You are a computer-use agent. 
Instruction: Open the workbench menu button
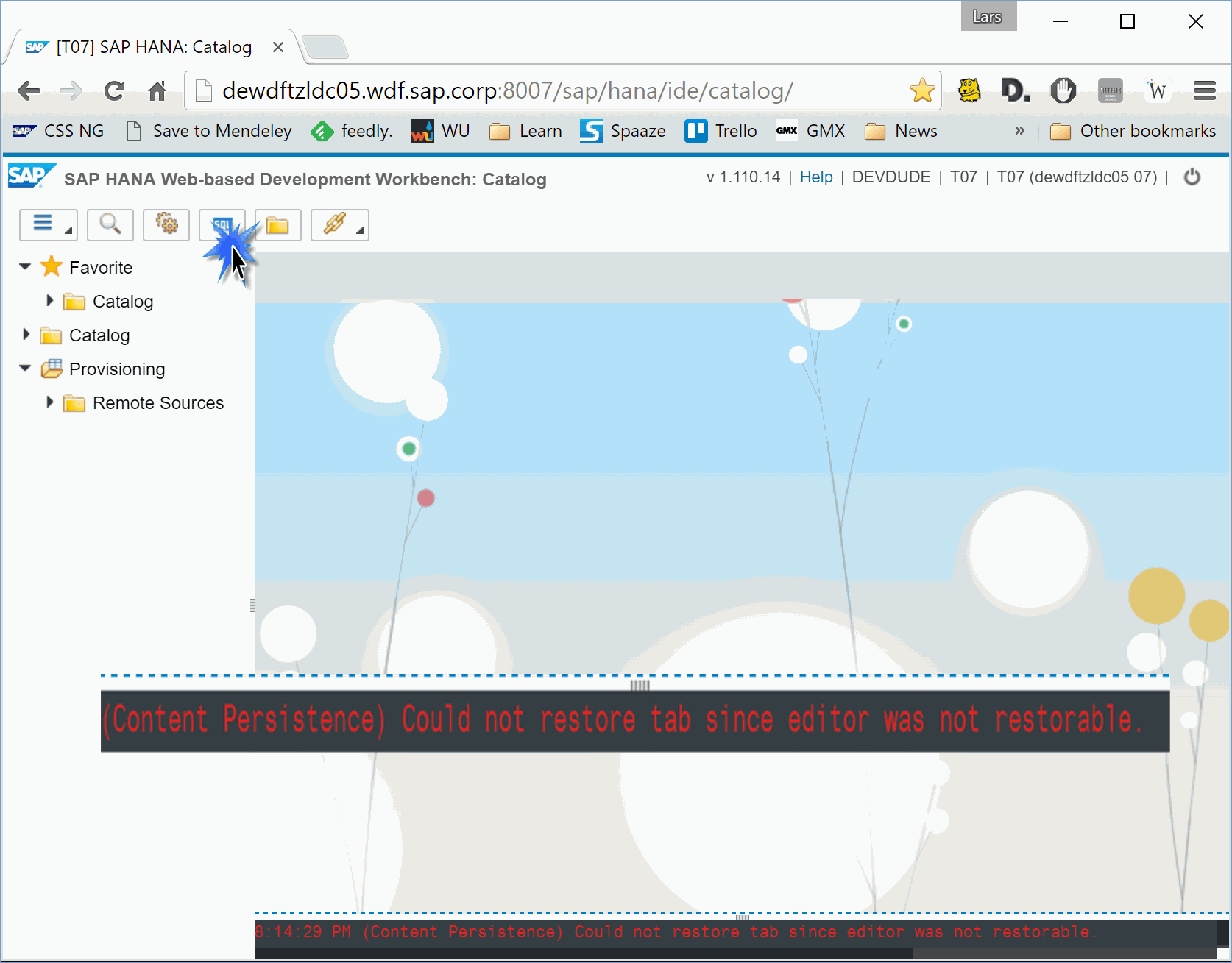48,225
